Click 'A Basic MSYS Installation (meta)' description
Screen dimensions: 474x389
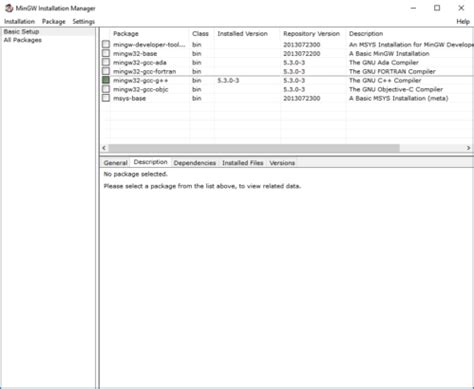[x=398, y=99]
